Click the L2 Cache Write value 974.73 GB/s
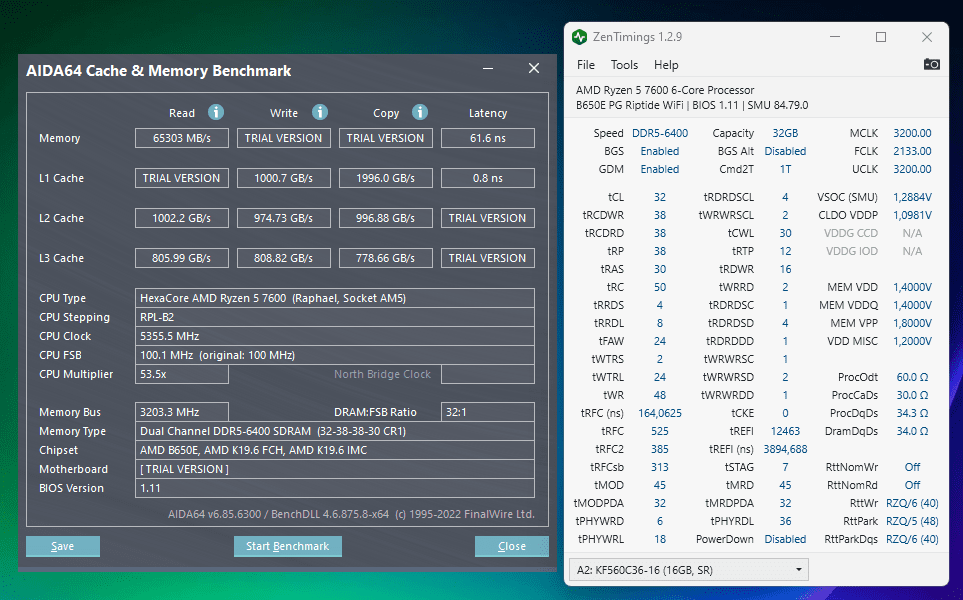 pos(284,218)
